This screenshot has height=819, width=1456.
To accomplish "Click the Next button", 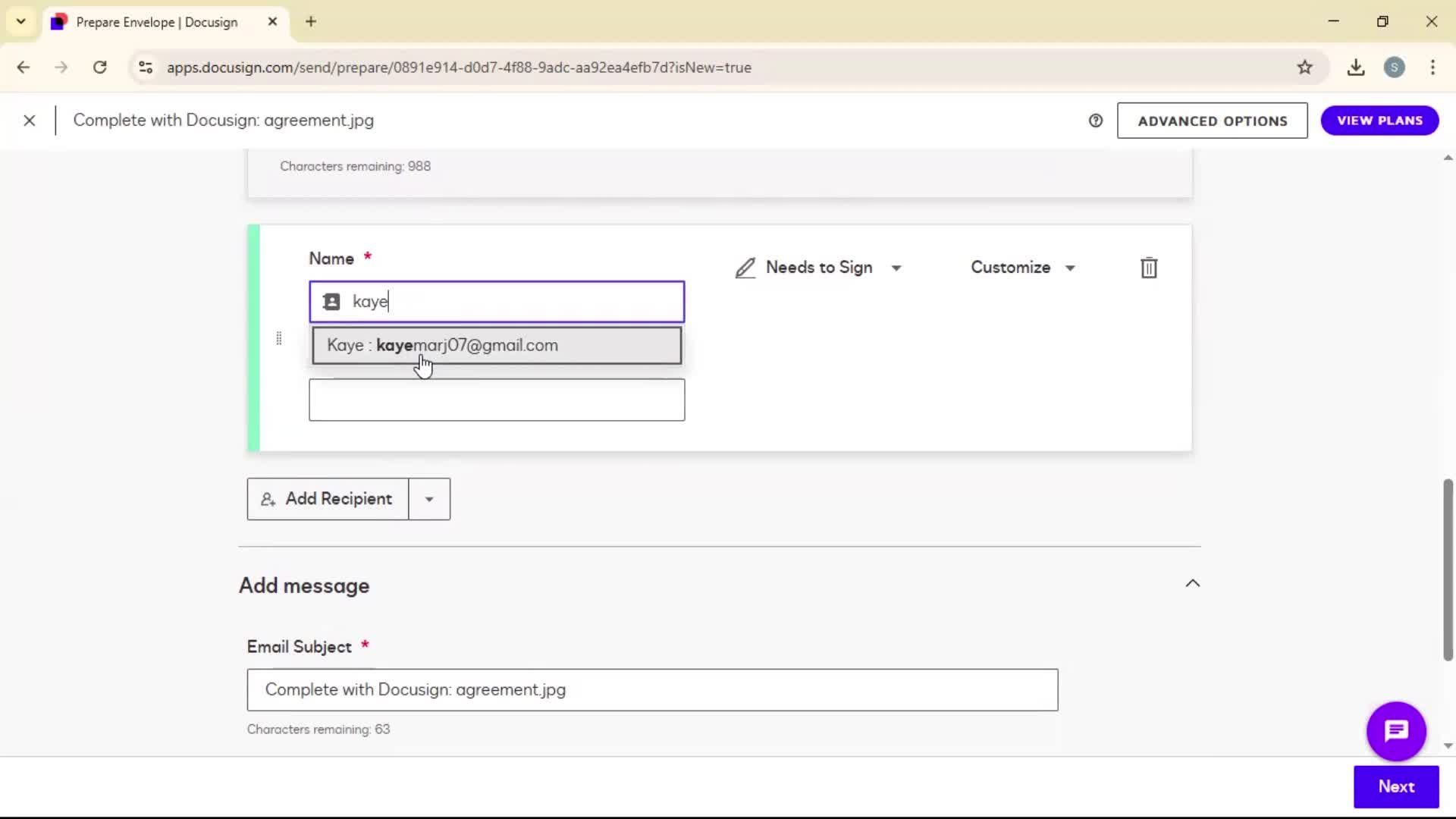I will (x=1396, y=786).
